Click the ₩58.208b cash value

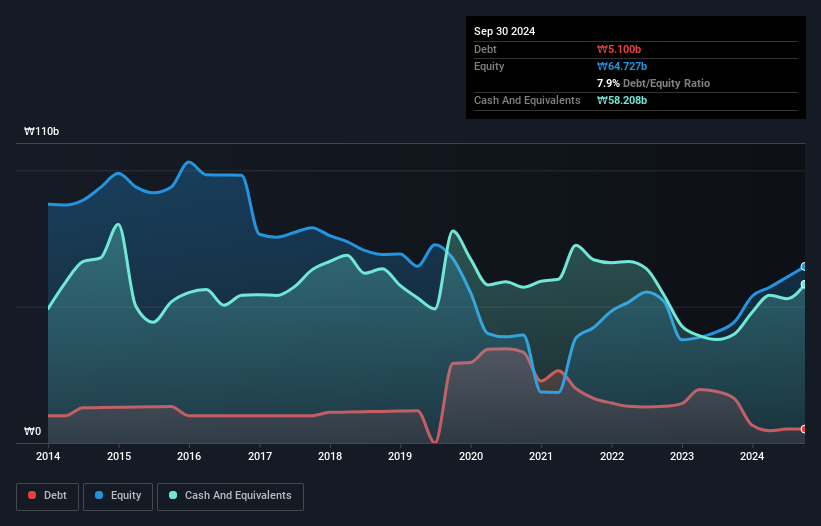(x=622, y=100)
